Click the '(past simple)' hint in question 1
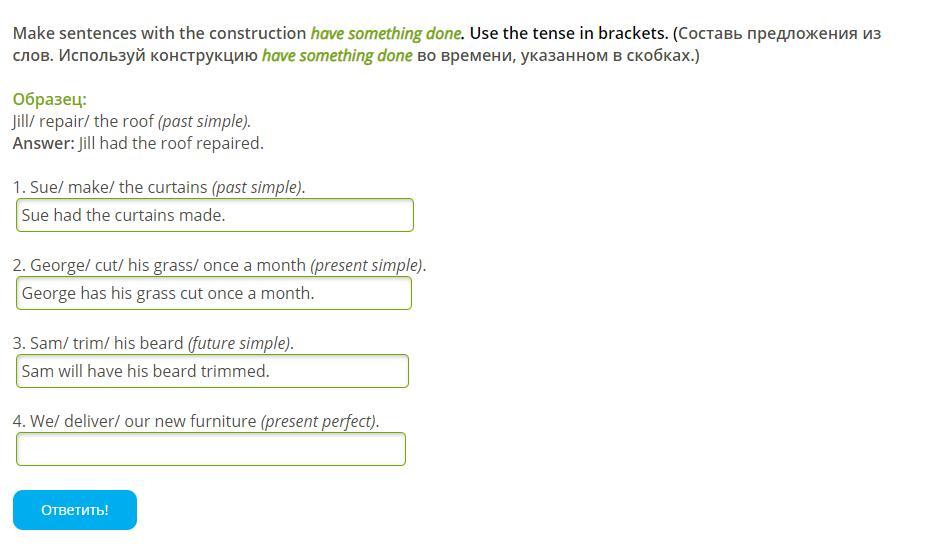This screenshot has width=938, height=557. coord(258,187)
